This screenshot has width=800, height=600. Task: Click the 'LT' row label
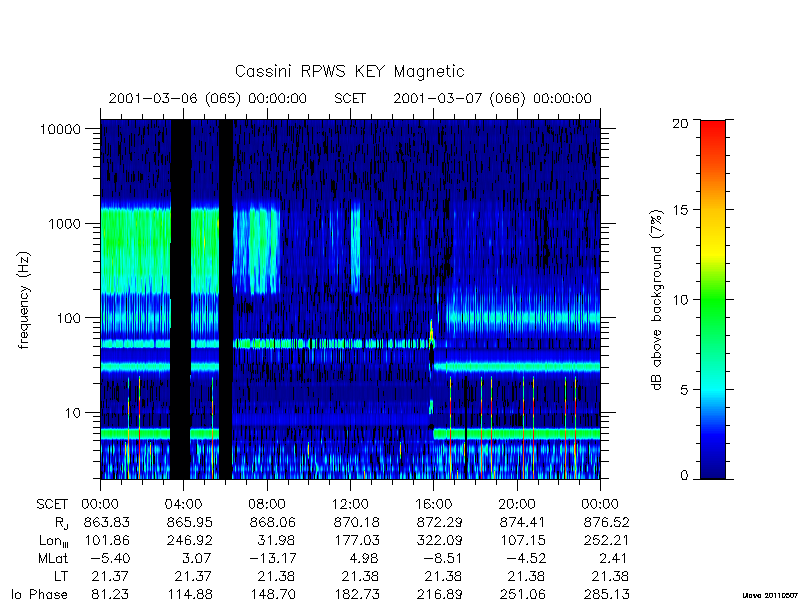pos(61,577)
